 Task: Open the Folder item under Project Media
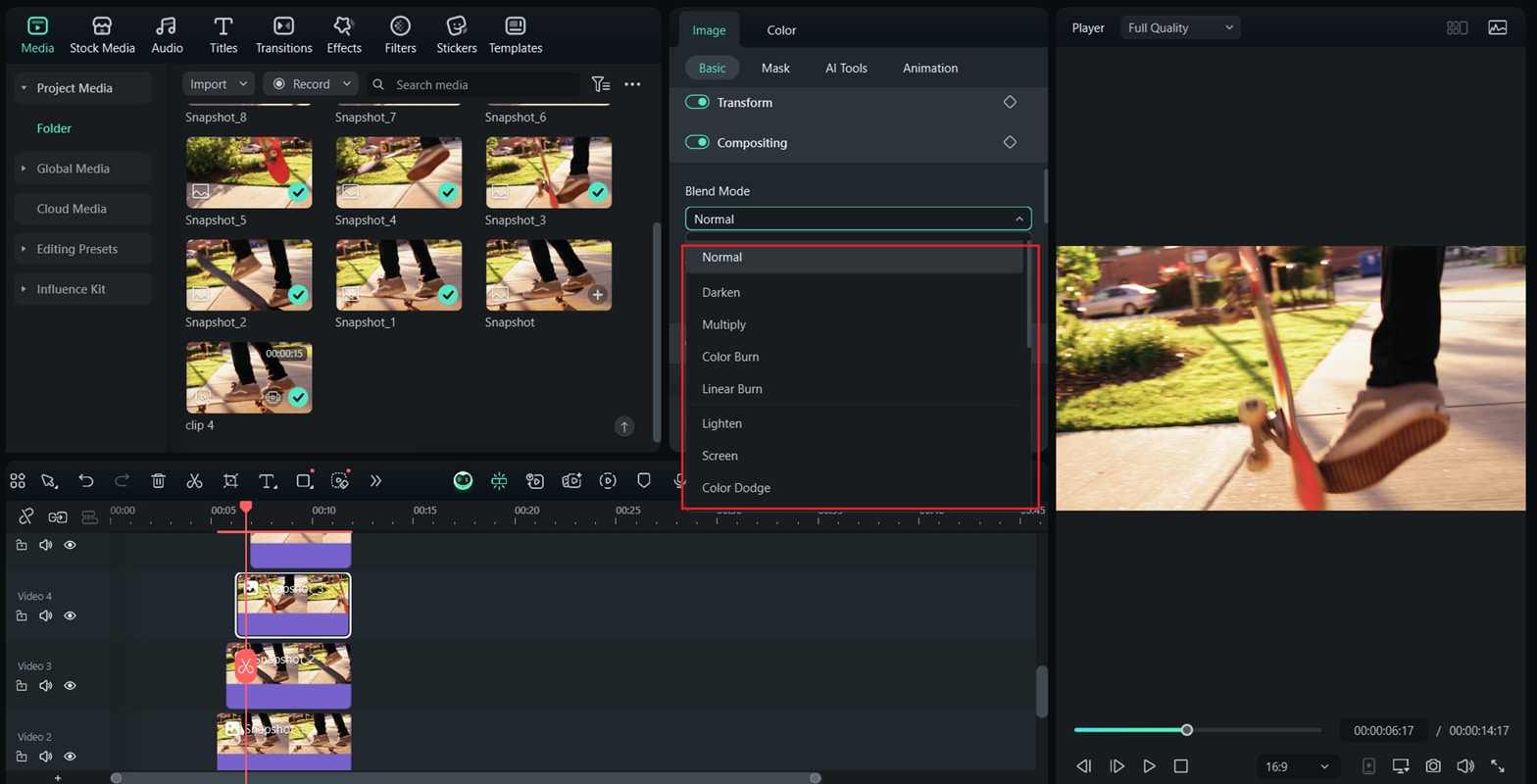54,128
